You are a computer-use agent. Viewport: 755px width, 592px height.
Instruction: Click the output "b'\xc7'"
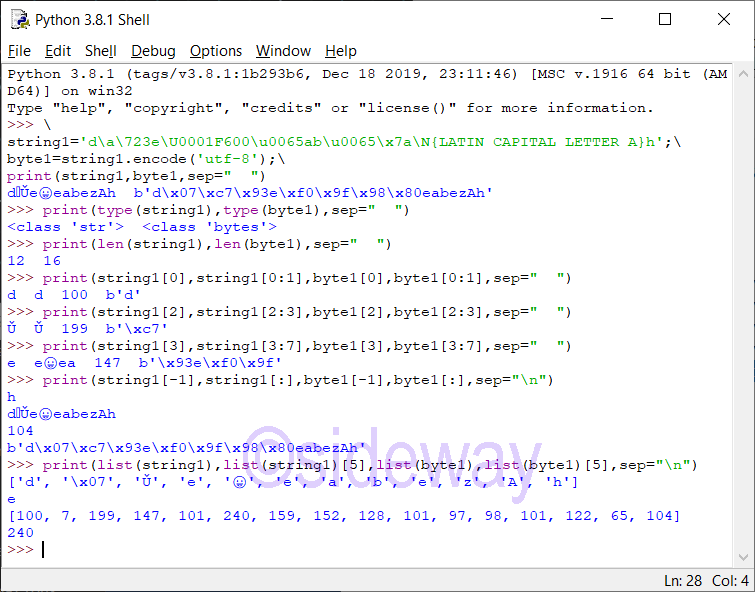pos(137,329)
